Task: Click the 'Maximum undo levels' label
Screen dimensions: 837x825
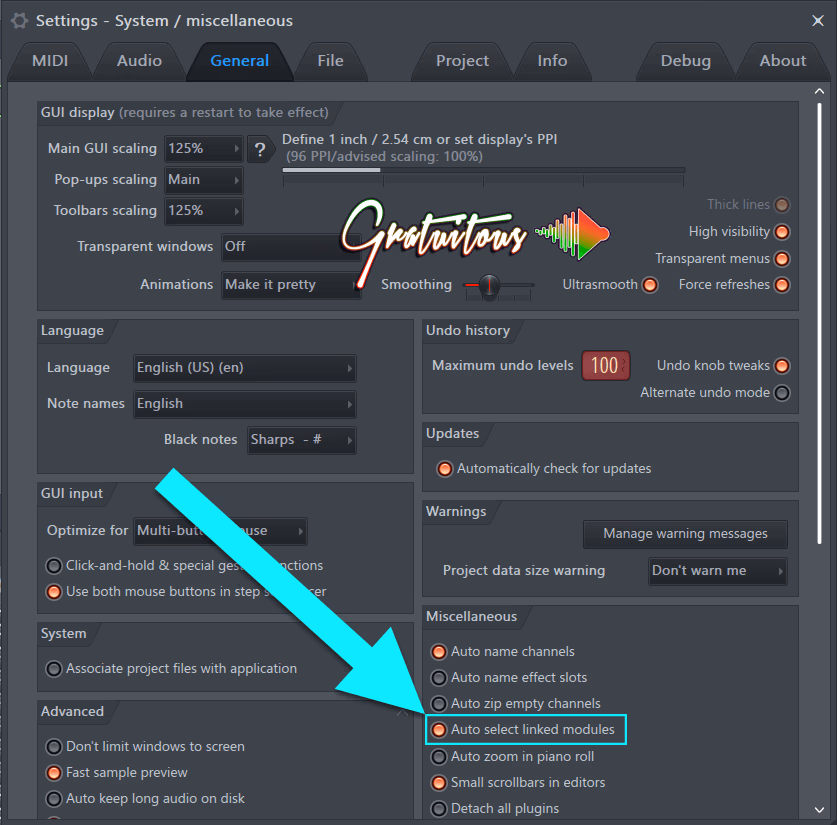Action: pos(502,366)
